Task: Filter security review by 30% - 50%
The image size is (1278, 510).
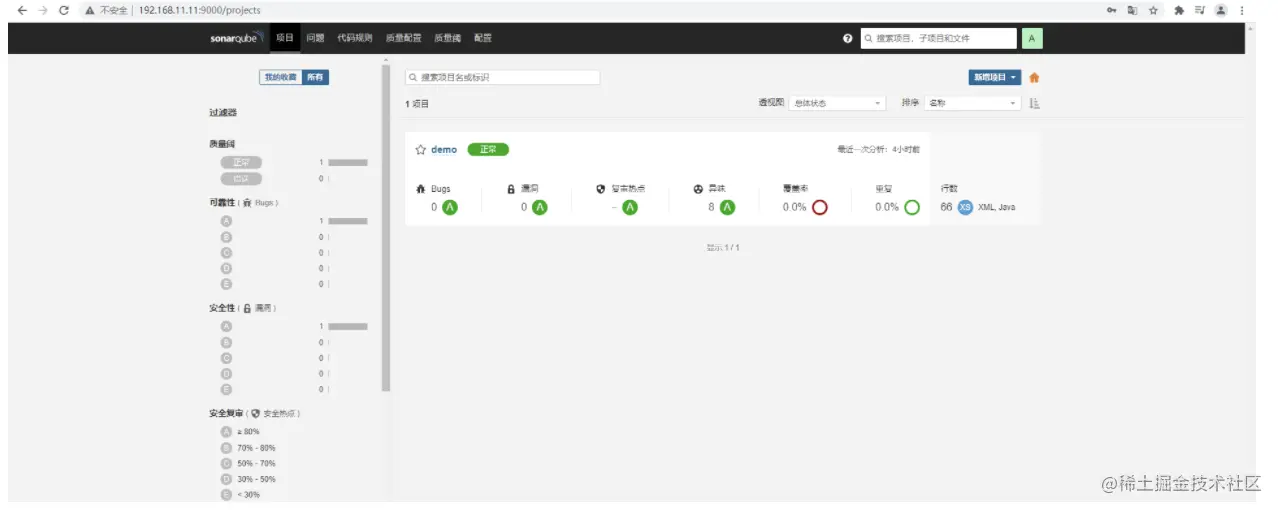Action: point(256,479)
